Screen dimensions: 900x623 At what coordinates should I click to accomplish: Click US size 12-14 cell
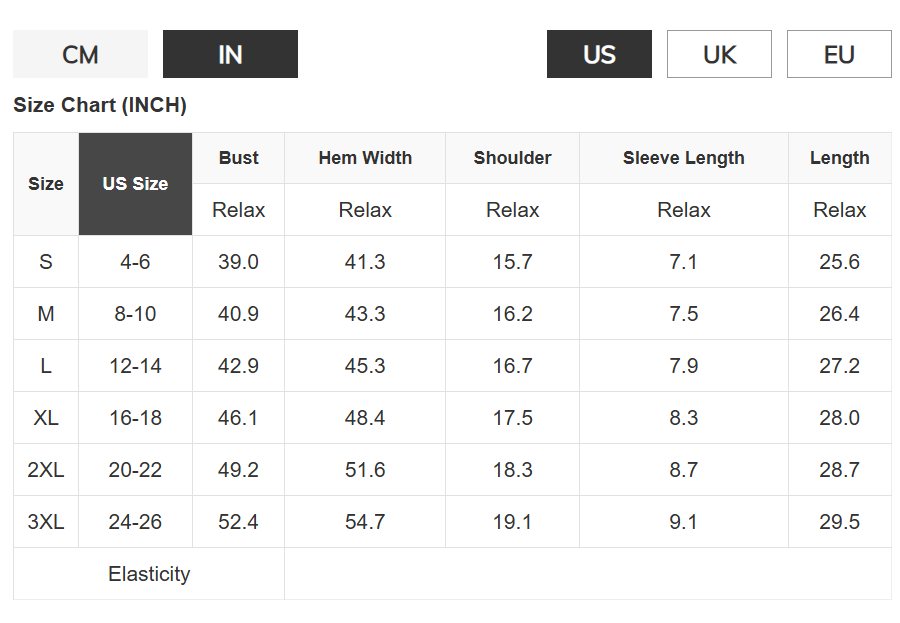point(135,366)
